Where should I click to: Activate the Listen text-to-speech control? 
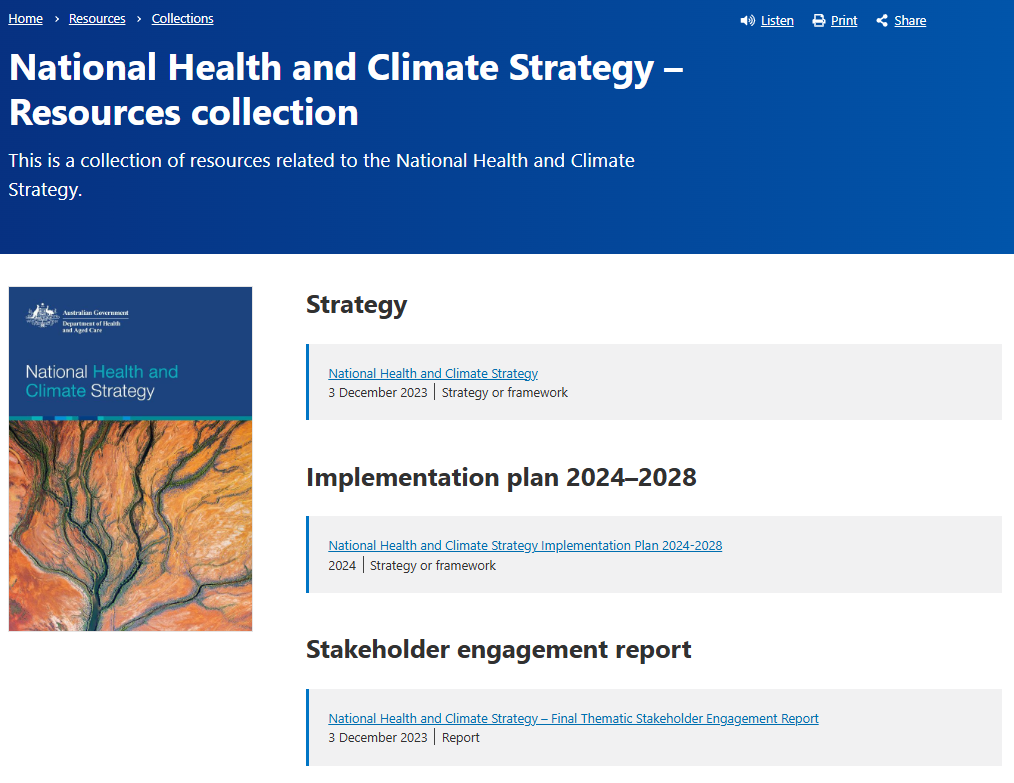click(777, 20)
